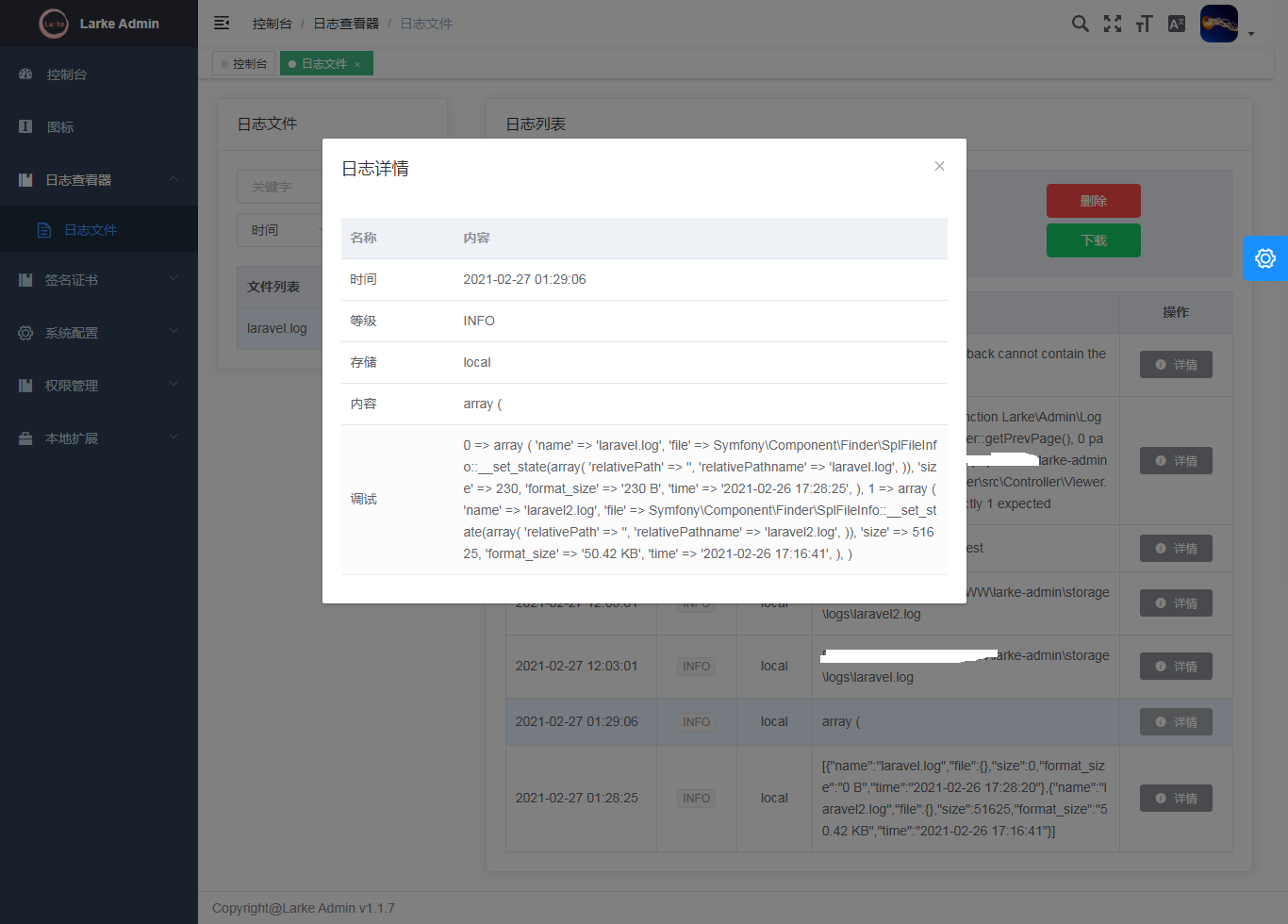Open the global search magnifier icon
Viewport: 1288px width, 924px height.
click(1080, 24)
